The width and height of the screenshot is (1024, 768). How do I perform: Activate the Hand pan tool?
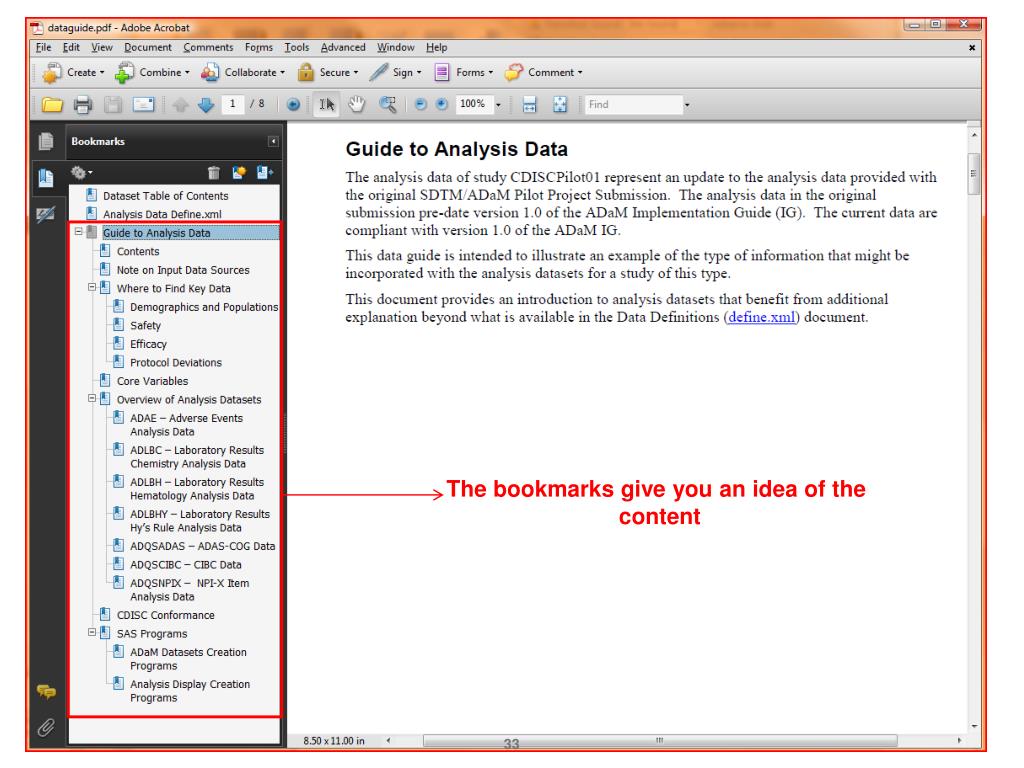pos(357,104)
